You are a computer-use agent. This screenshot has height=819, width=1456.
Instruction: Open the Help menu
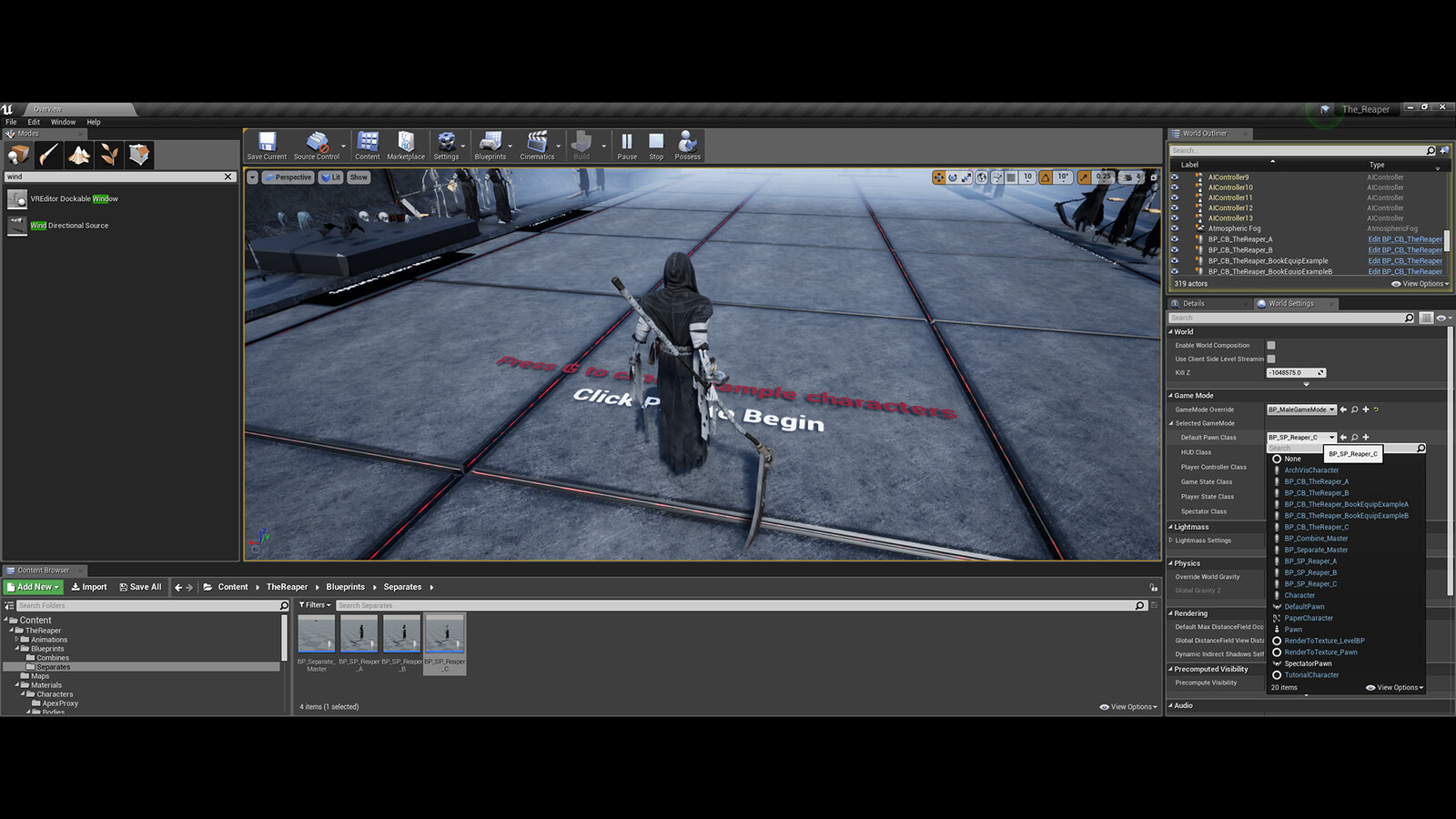pos(94,122)
